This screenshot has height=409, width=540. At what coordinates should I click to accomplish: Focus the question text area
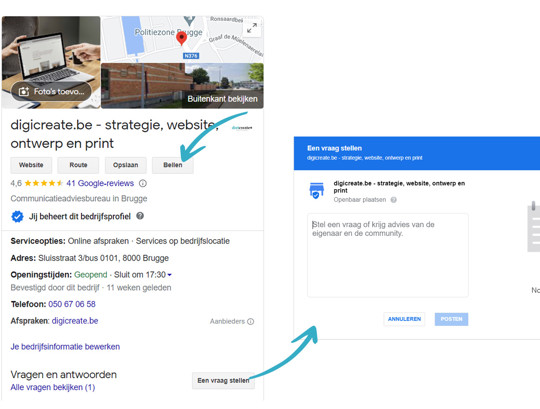click(x=388, y=255)
